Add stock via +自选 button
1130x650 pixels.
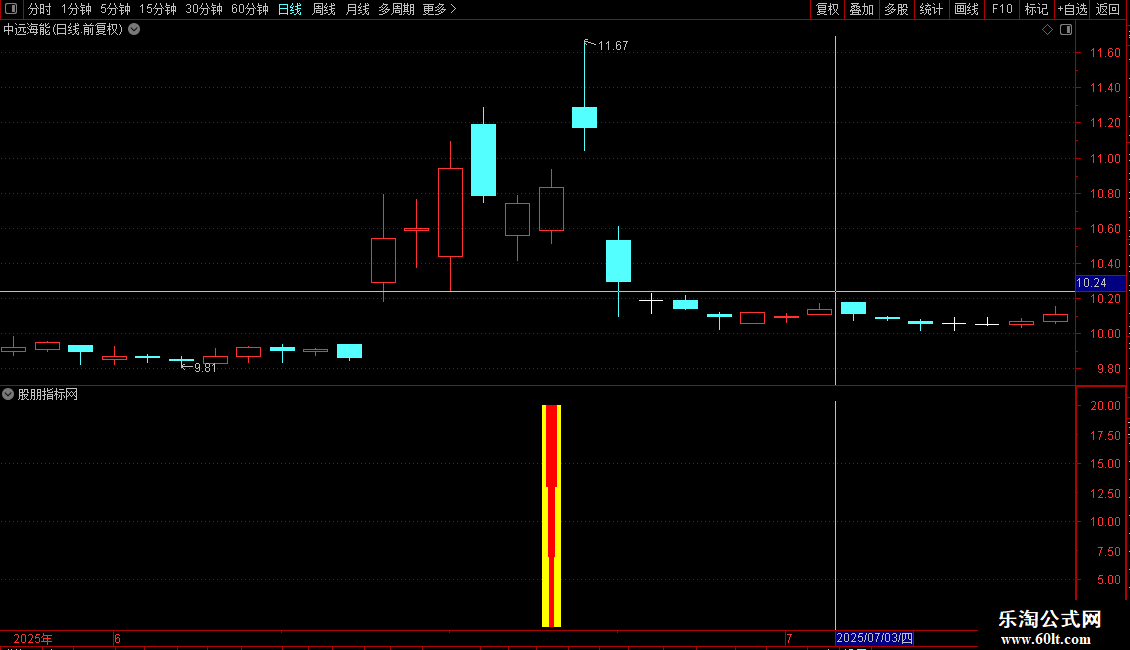(x=1072, y=9)
